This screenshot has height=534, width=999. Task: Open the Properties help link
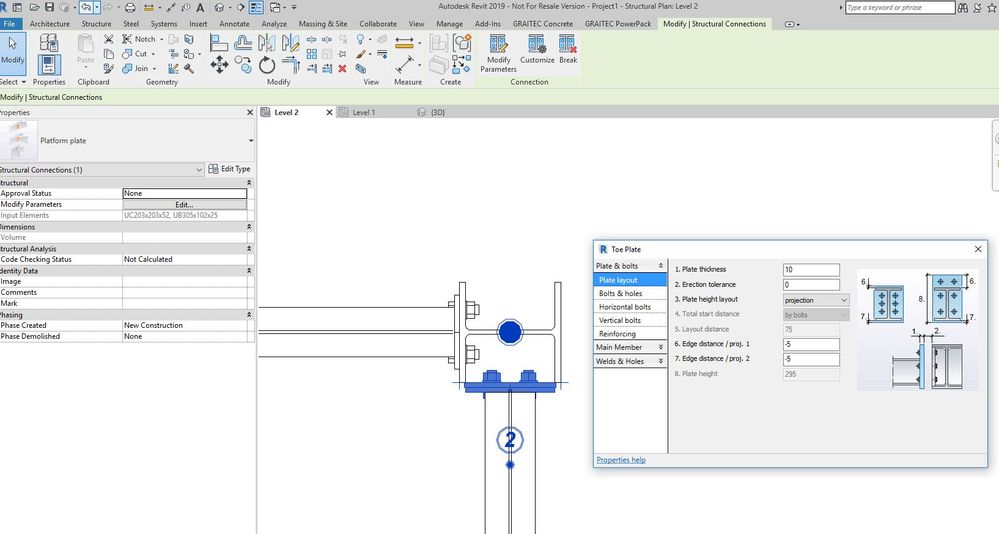[x=621, y=460]
